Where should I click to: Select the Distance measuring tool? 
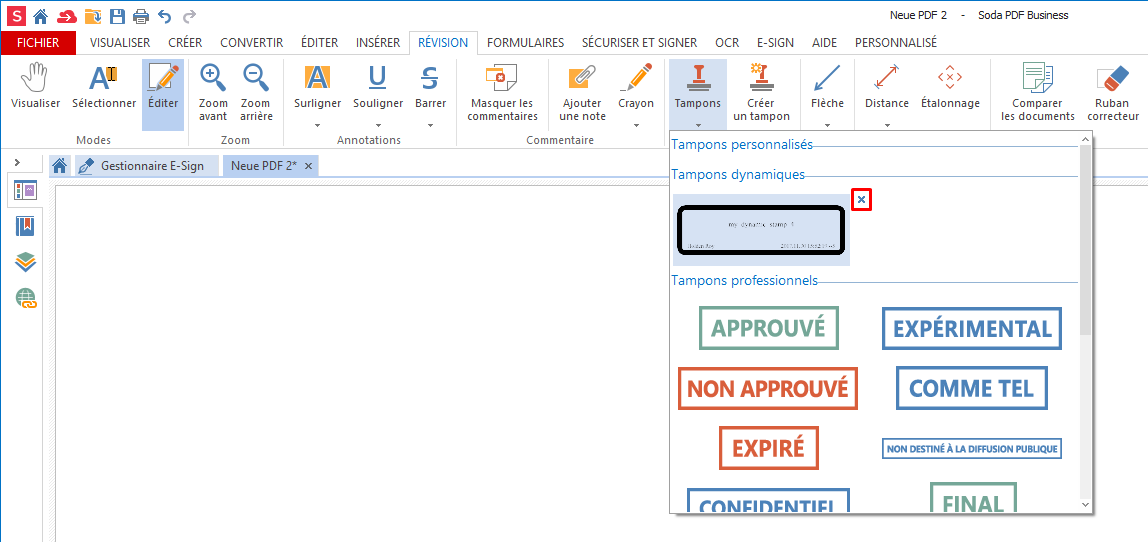coord(887,88)
